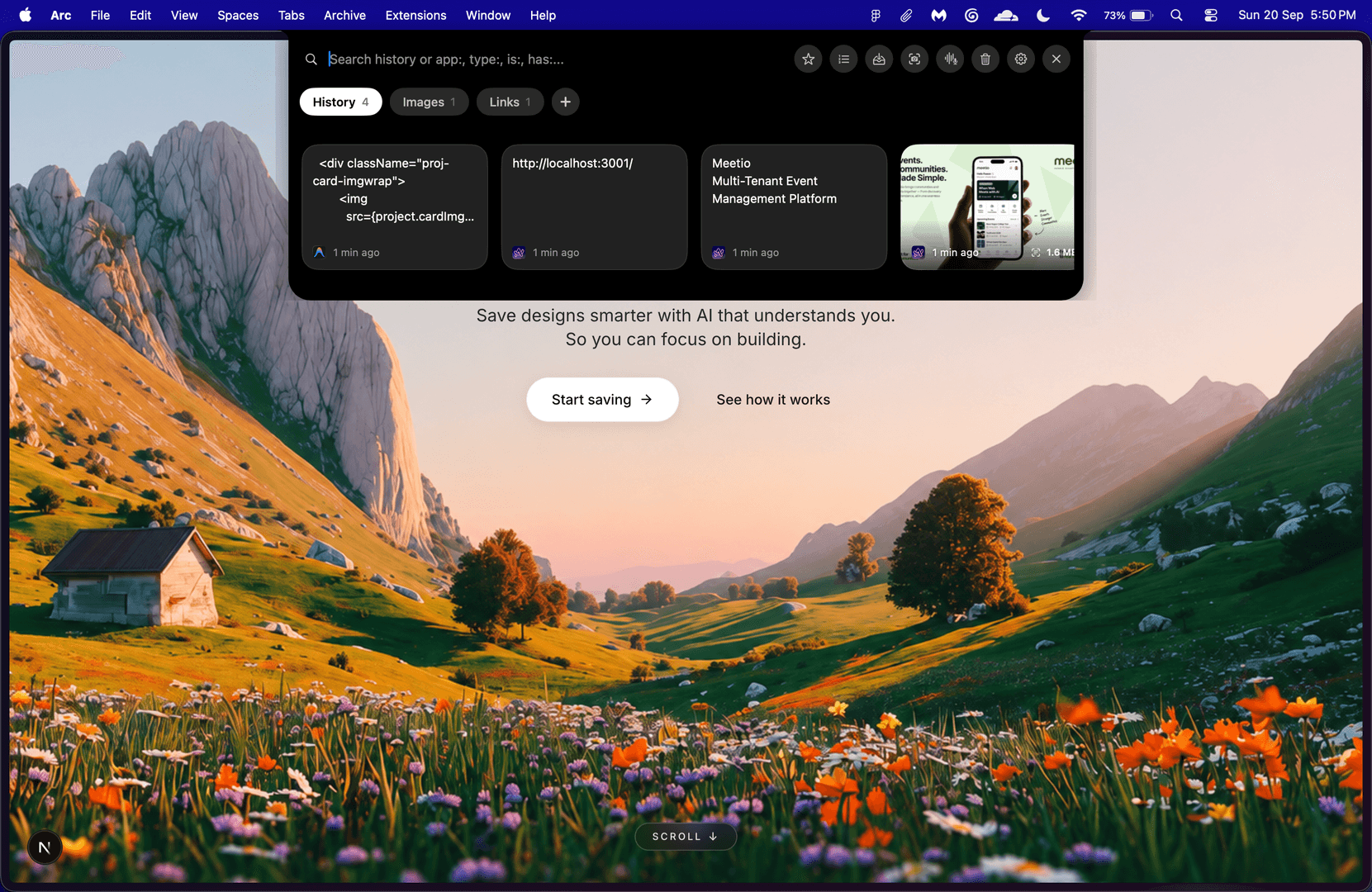Open the Tabs menu in menu bar
Viewport: 1372px width, 892px height.
click(x=292, y=15)
